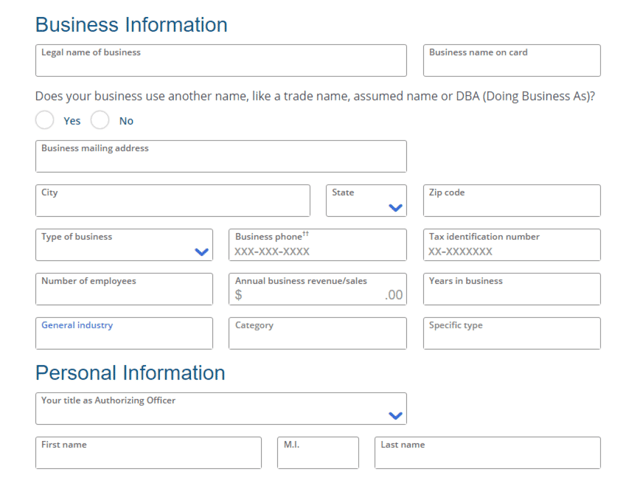Viewport: 640px width, 479px height.
Task: Select the M.I. field
Action: 318,453
